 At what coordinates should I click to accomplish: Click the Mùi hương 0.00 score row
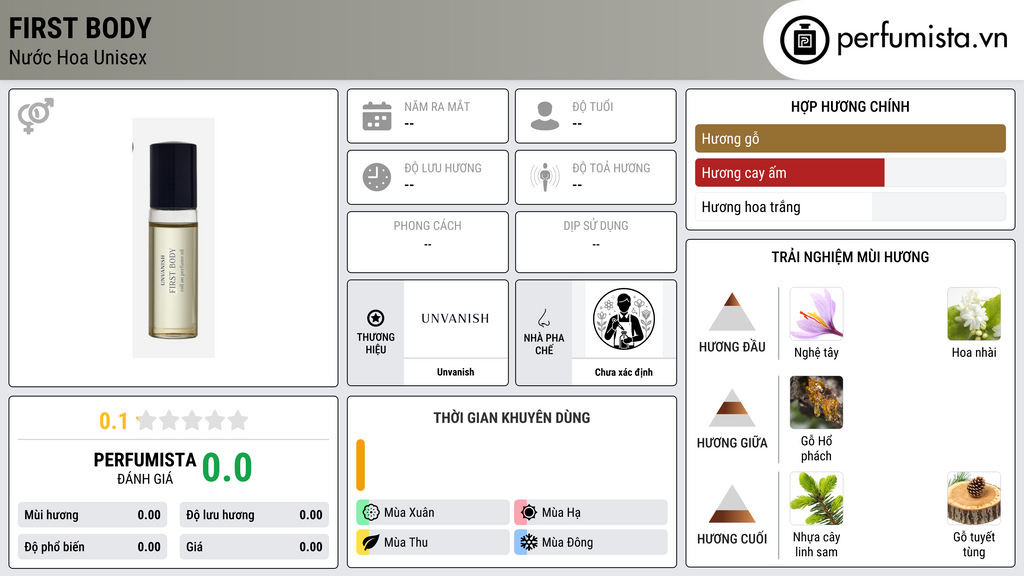(x=92, y=515)
